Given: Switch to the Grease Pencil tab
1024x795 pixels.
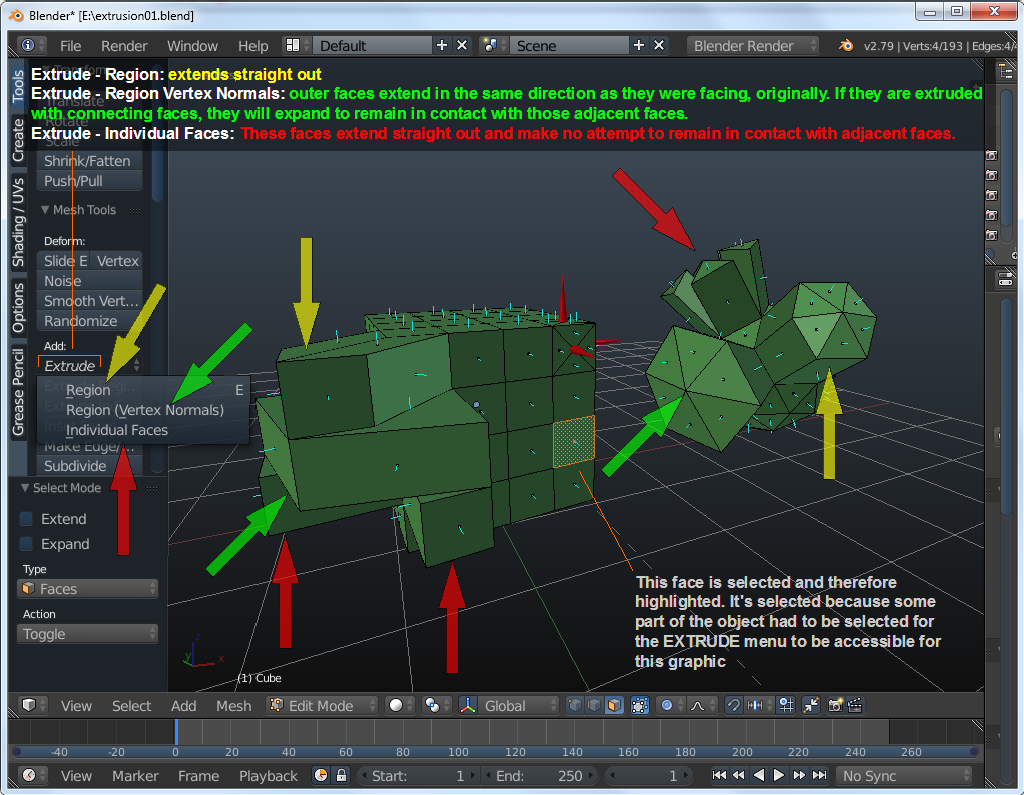Looking at the screenshot, I should [18, 392].
